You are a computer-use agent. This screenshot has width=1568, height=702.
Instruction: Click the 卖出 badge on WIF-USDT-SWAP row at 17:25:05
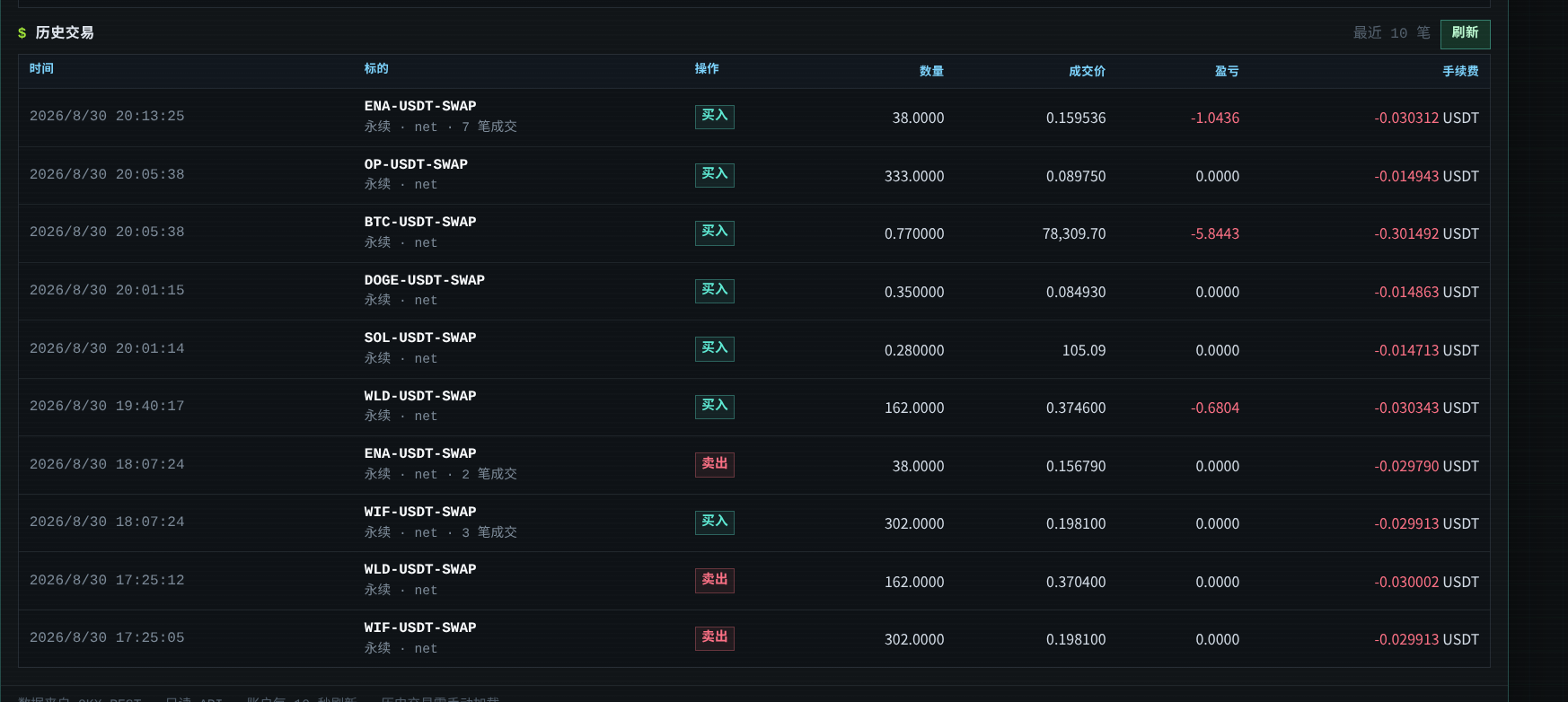pos(714,638)
